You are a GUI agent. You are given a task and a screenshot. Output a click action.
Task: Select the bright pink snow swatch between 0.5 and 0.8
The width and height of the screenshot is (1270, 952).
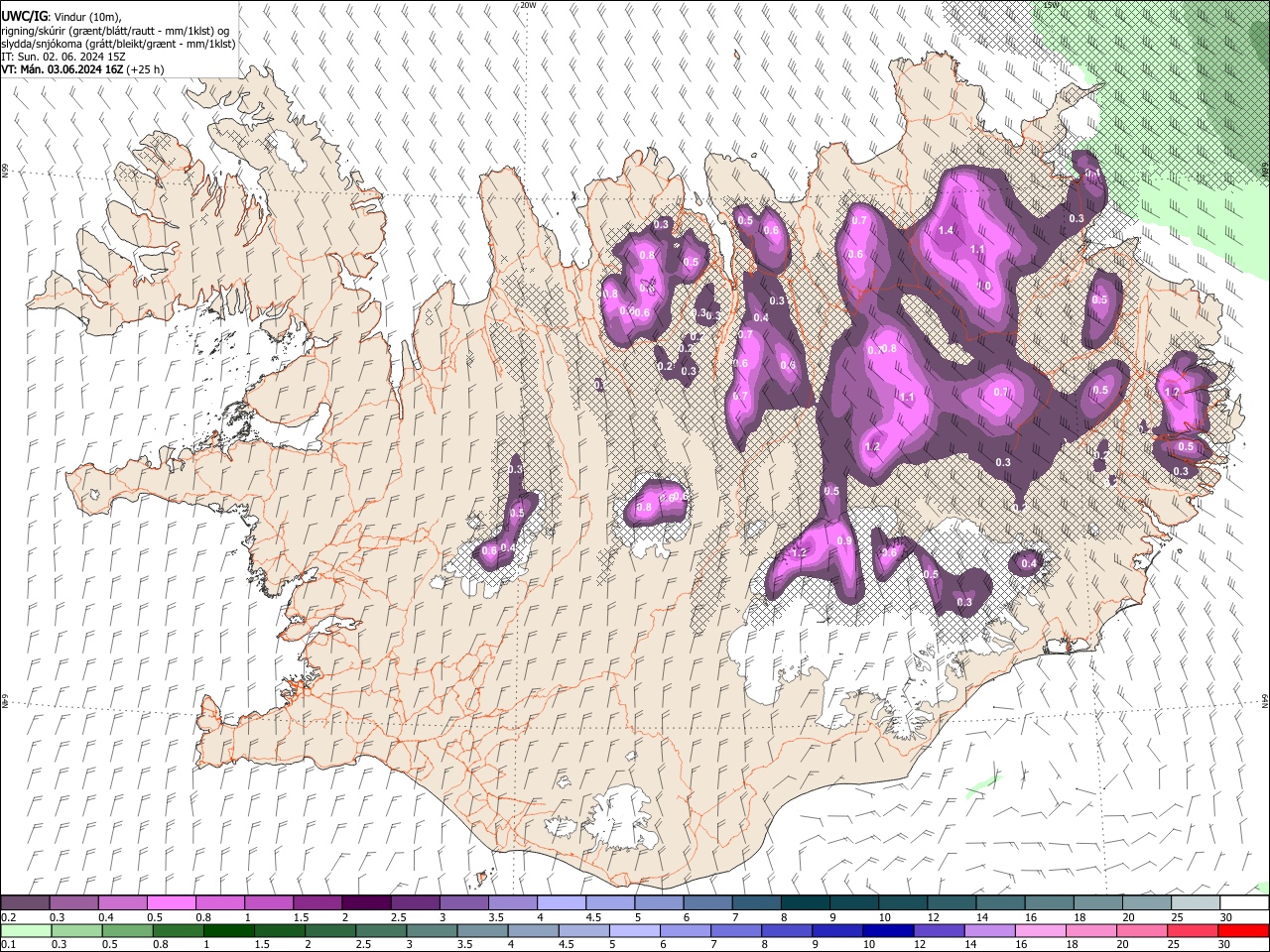pyautogui.click(x=171, y=902)
